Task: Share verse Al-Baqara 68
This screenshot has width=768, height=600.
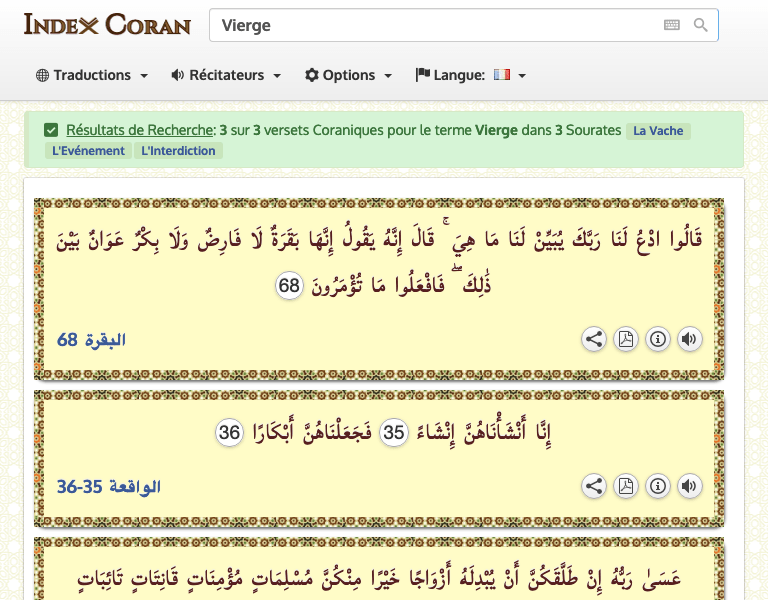Action: pyautogui.click(x=594, y=339)
